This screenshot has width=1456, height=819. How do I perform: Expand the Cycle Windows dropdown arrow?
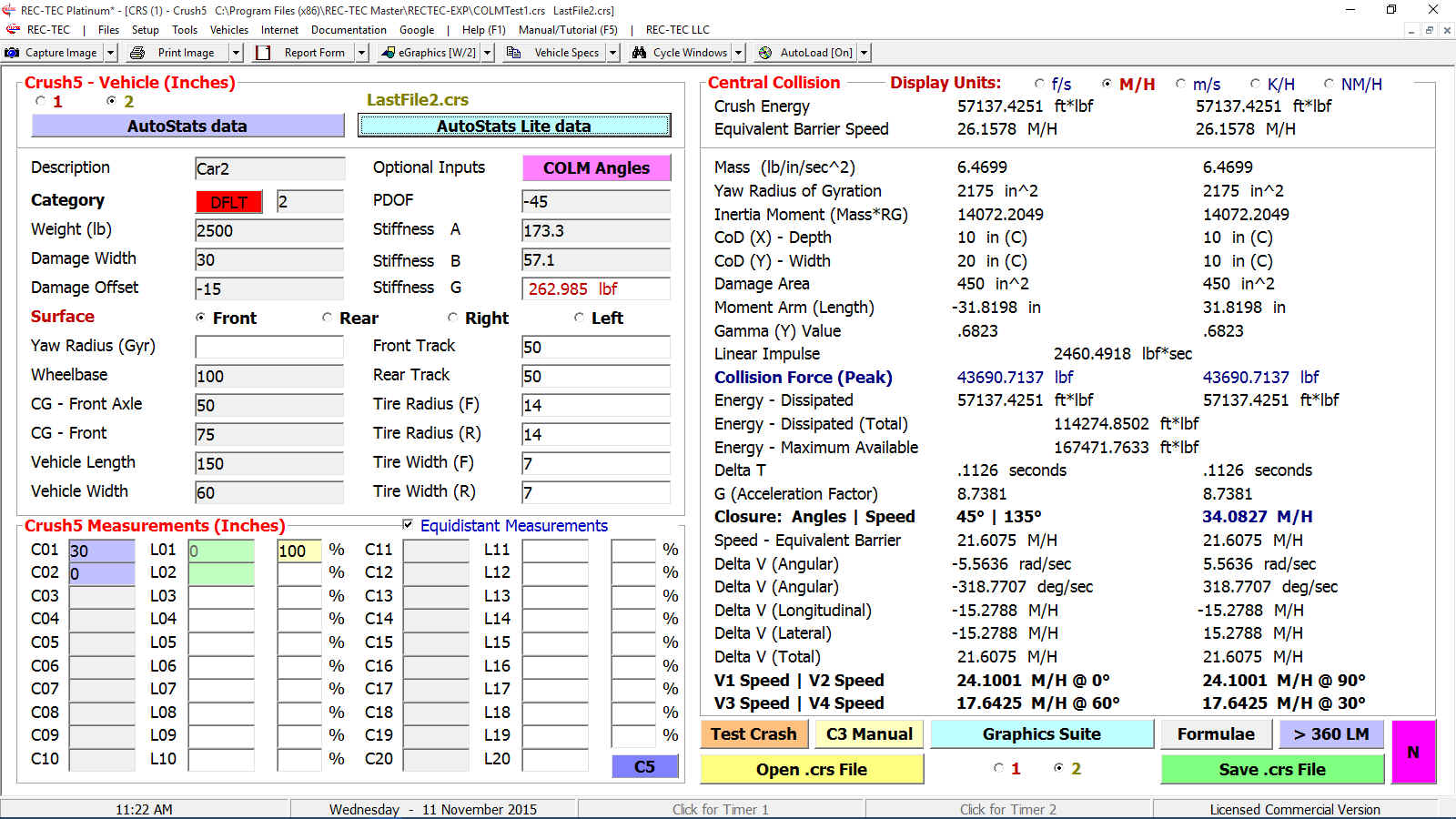738,53
